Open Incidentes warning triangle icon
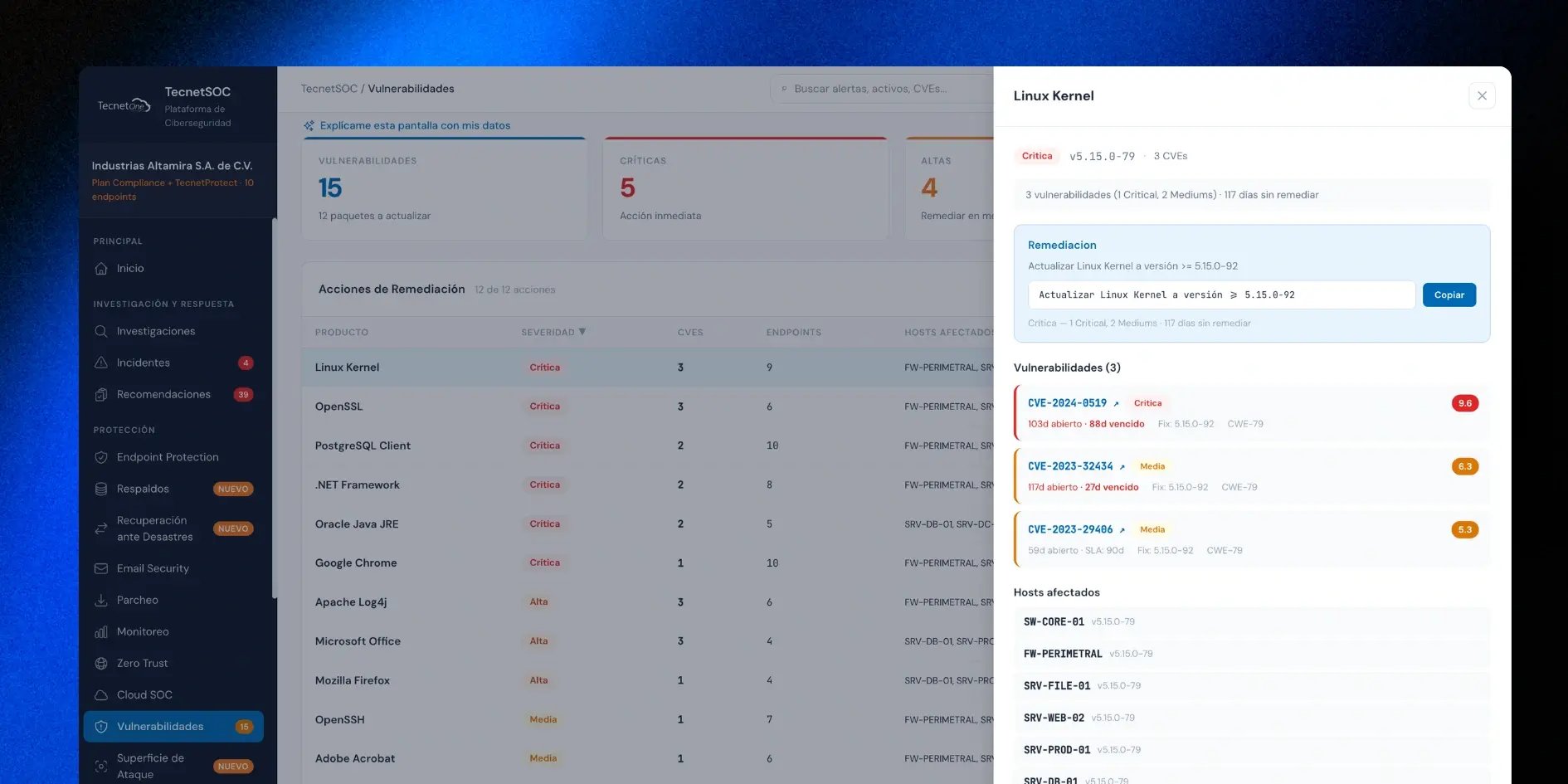 101,363
